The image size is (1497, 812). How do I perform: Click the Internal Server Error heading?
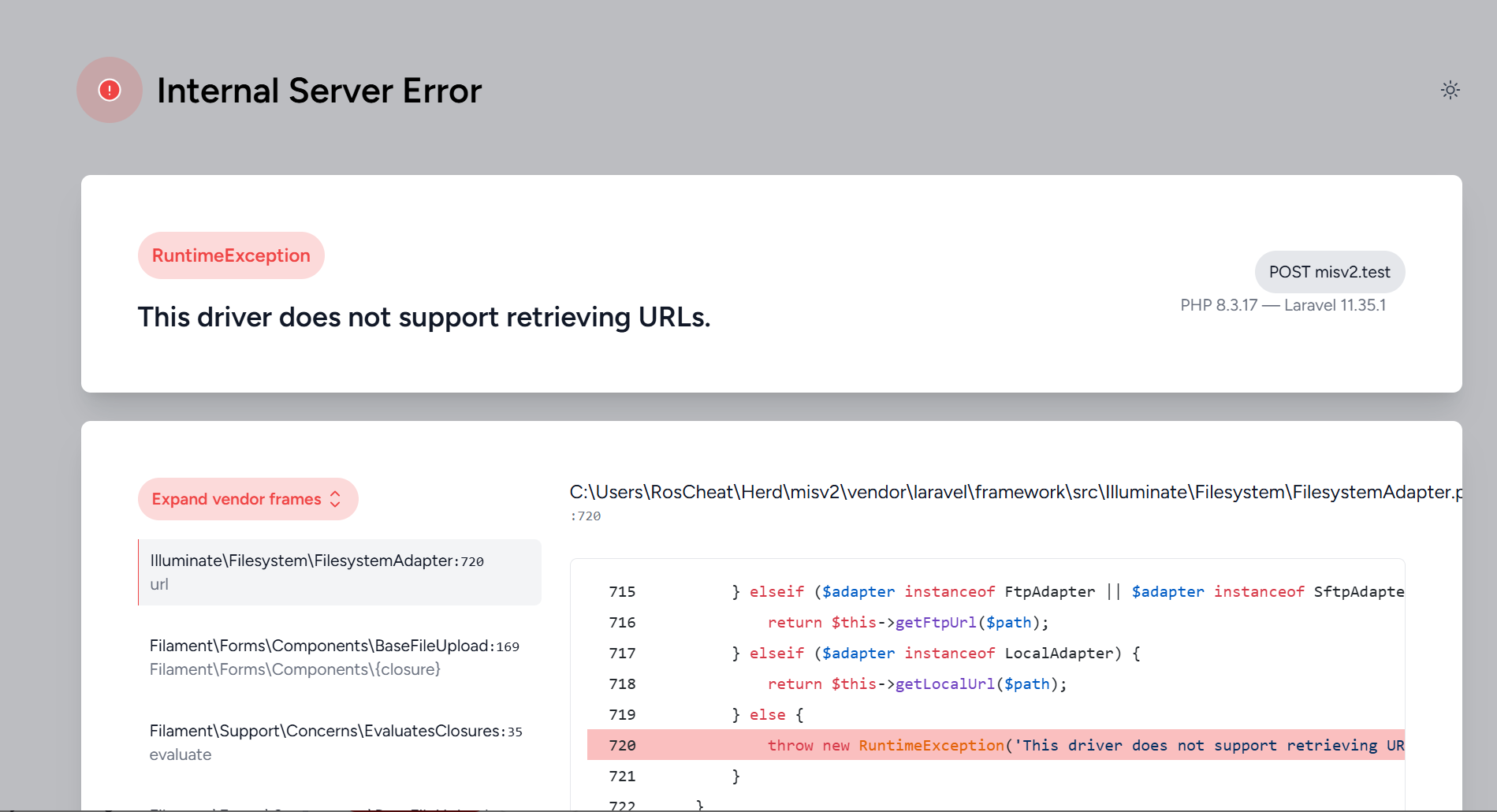click(319, 91)
